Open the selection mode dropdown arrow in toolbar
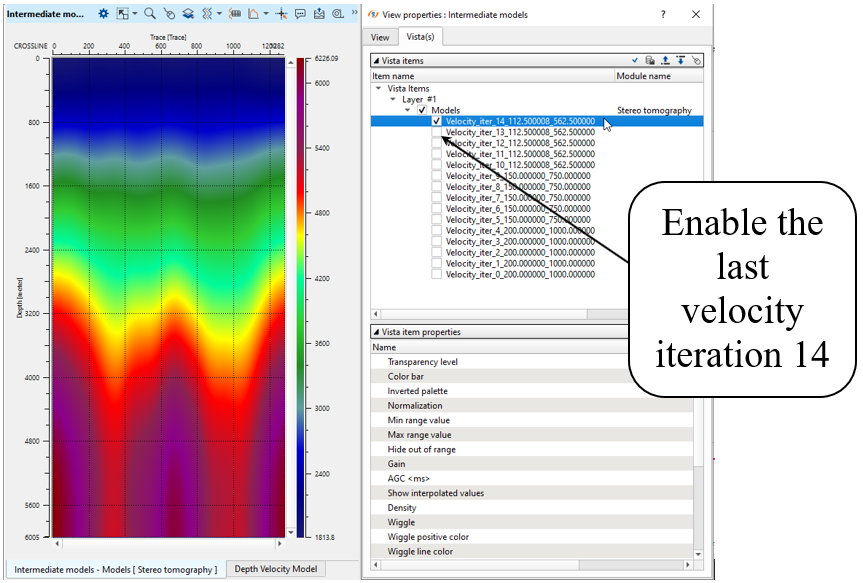 click(135, 14)
